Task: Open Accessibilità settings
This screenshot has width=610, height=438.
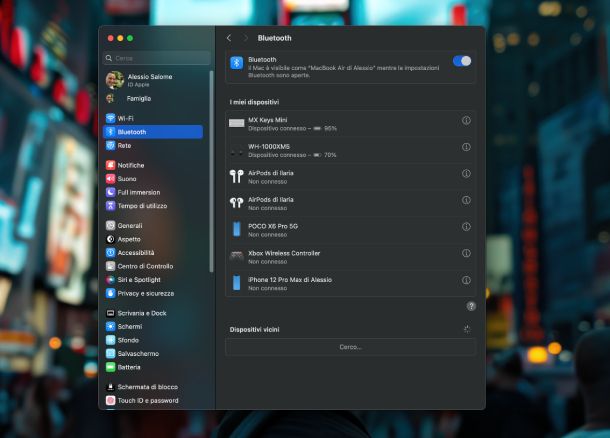Action: (153, 253)
